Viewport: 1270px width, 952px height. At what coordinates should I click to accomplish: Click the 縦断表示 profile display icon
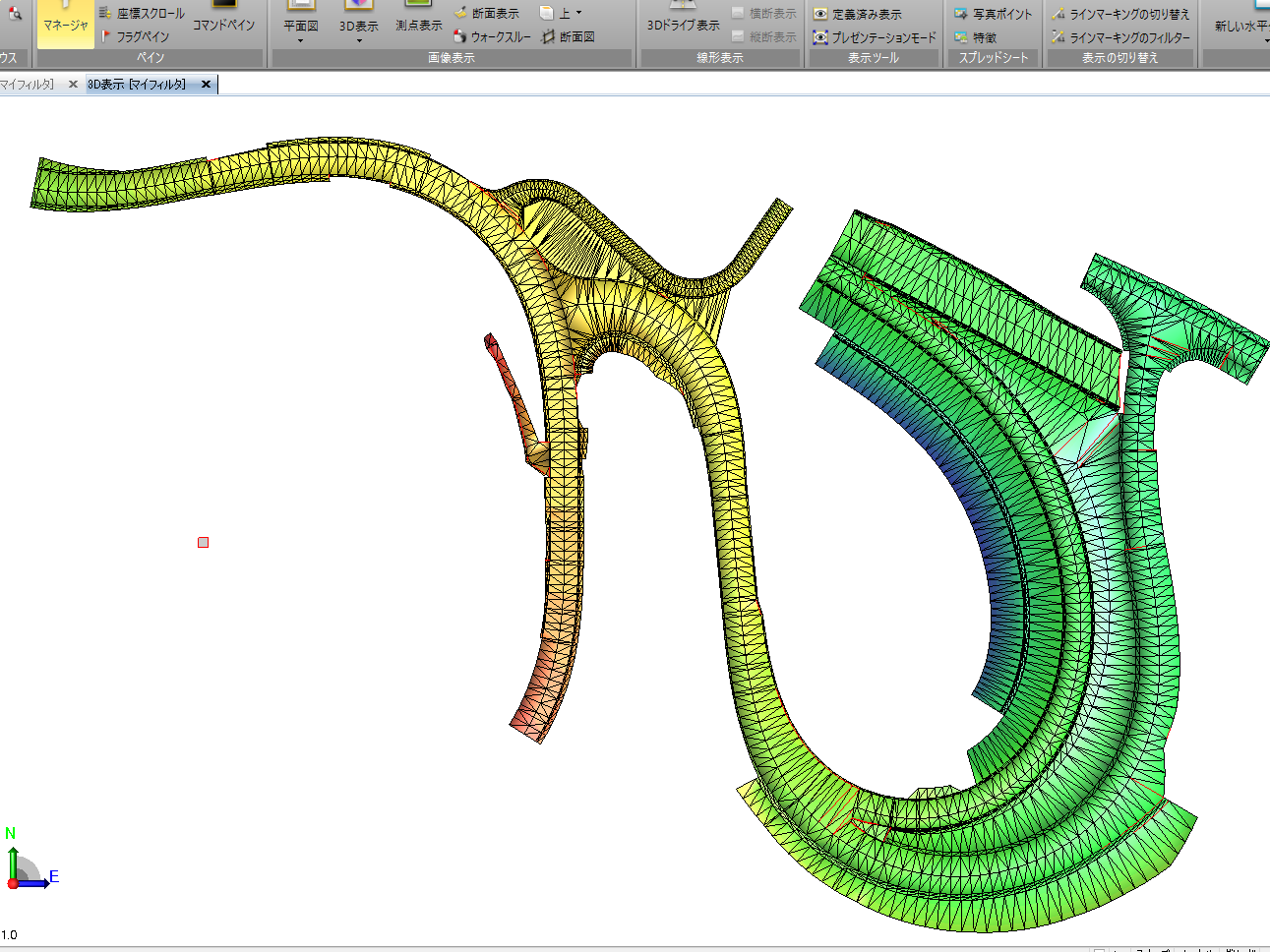738,36
